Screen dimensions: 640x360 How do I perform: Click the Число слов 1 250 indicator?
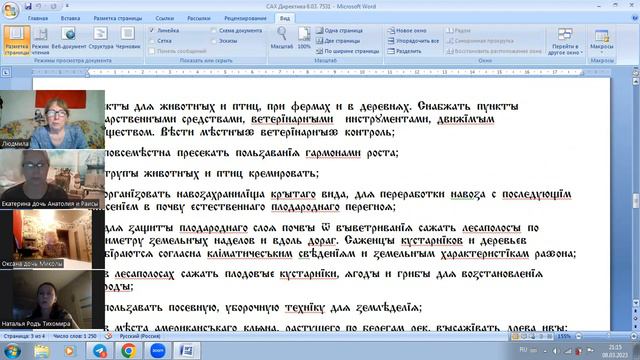pos(75,336)
